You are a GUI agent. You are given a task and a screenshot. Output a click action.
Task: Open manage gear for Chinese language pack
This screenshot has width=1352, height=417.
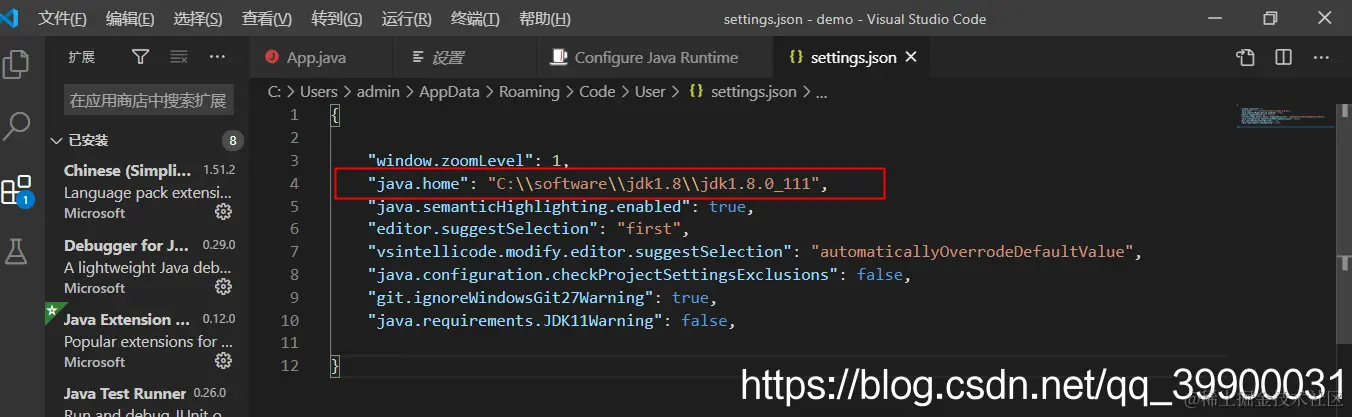click(x=224, y=212)
